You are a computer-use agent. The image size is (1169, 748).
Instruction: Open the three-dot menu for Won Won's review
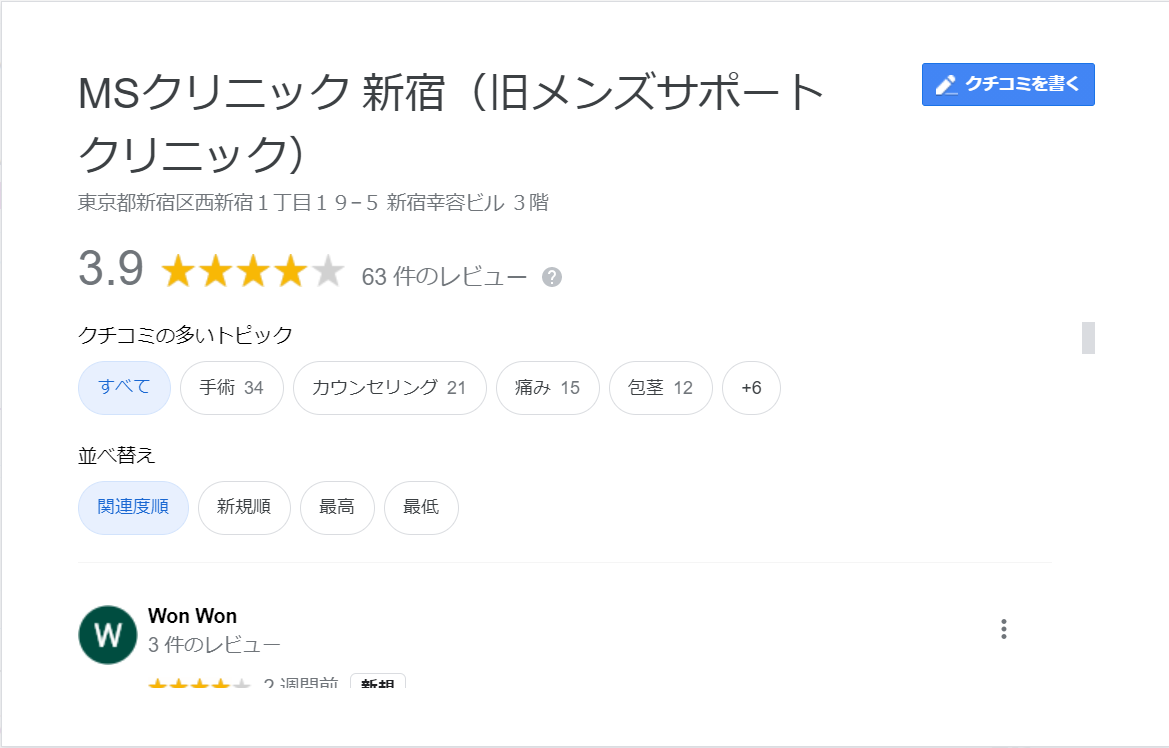tap(1003, 629)
